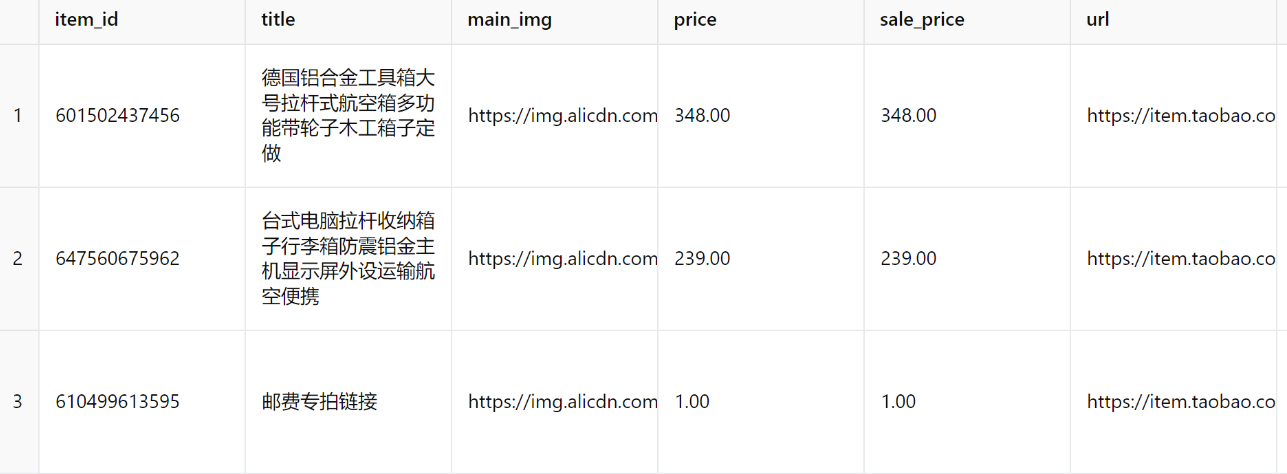Select row number 3
The height and width of the screenshot is (474, 1287).
click(x=18, y=402)
